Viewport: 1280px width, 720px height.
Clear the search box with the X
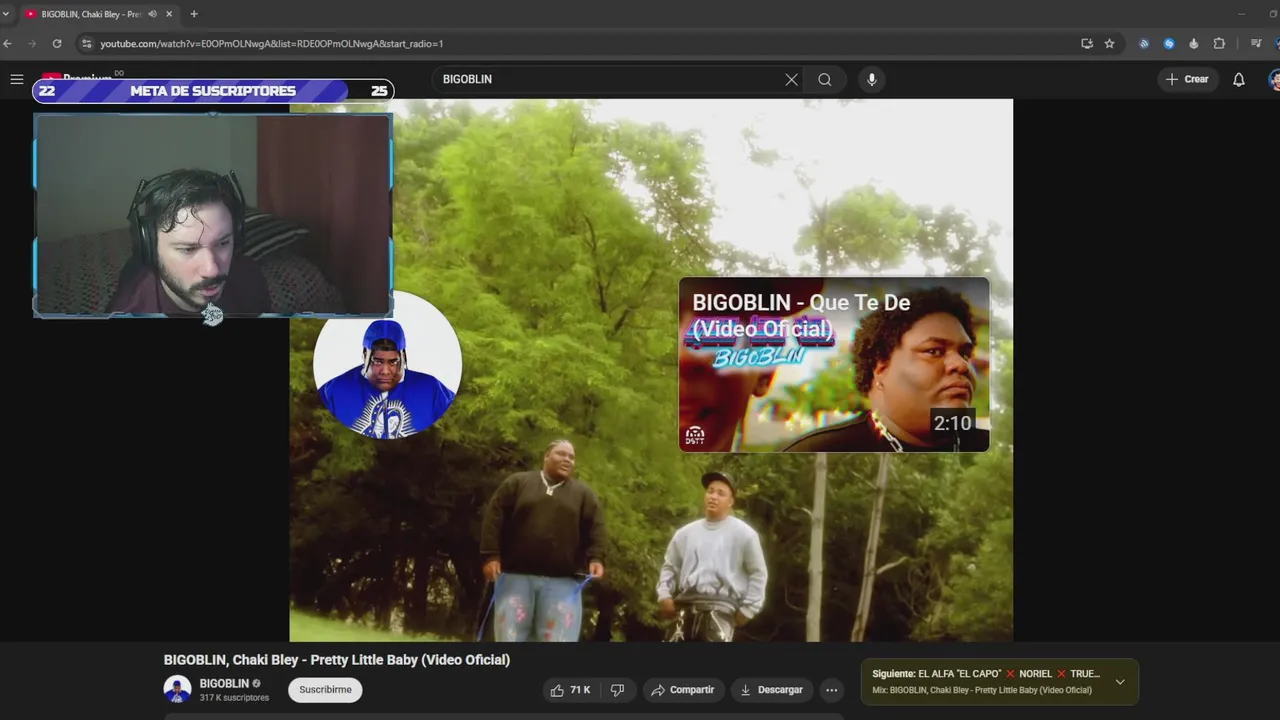791,79
